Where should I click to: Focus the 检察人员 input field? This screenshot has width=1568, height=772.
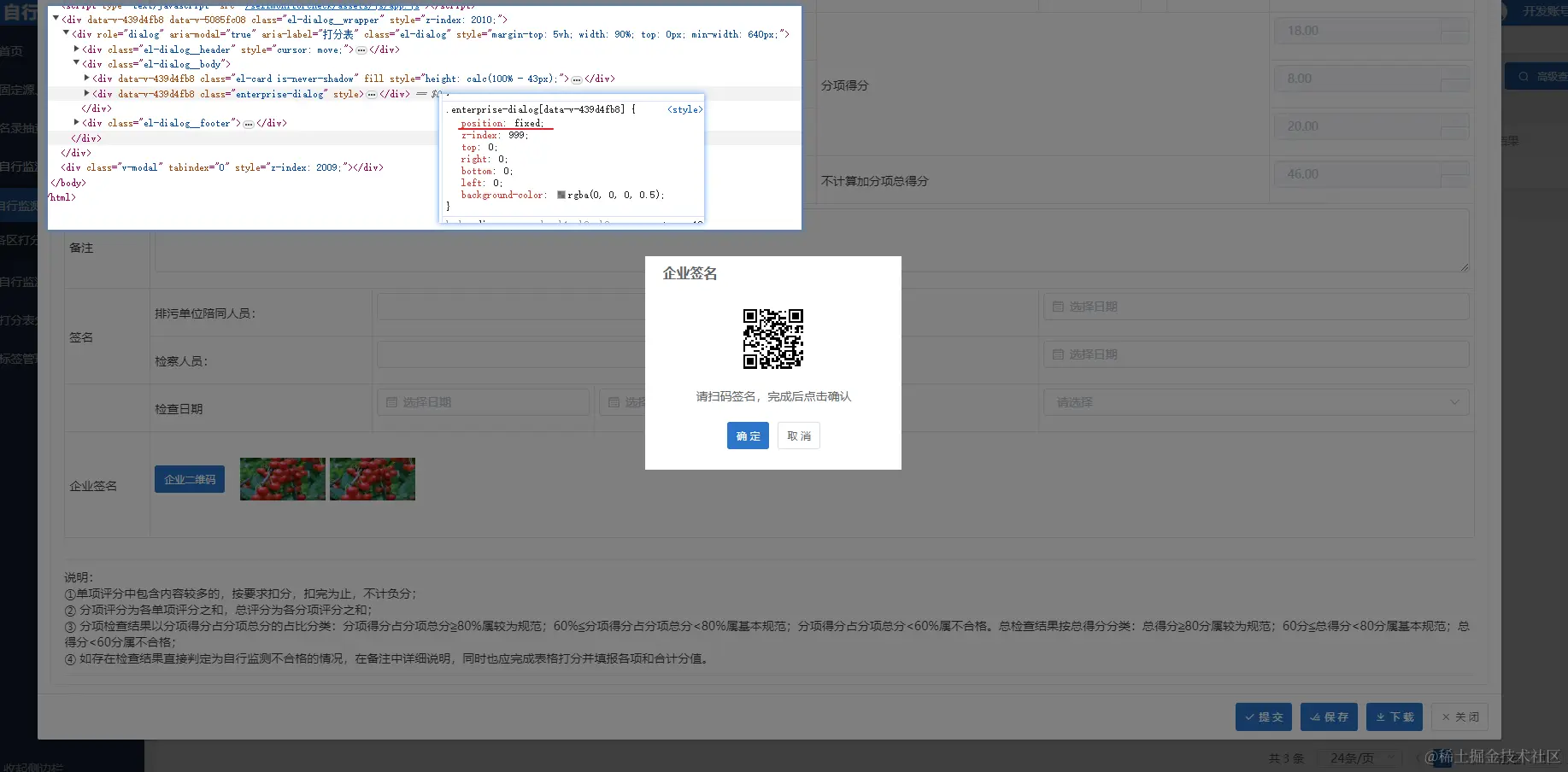click(x=511, y=354)
